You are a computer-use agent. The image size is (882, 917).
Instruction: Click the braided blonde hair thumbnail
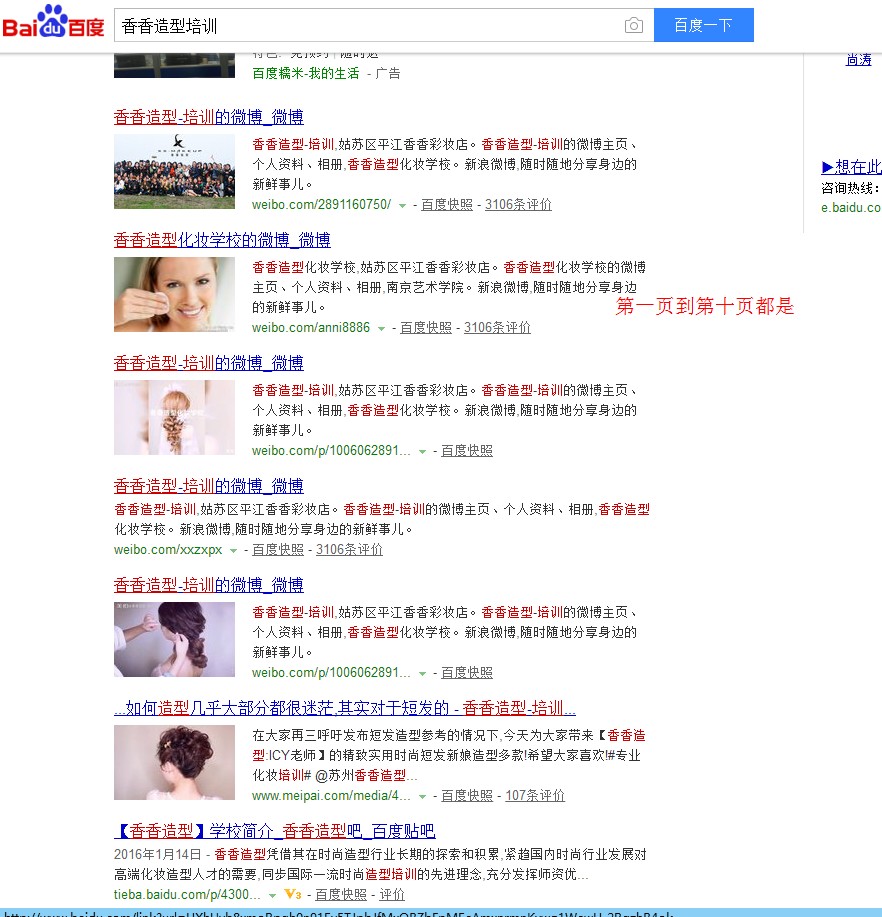point(174,418)
